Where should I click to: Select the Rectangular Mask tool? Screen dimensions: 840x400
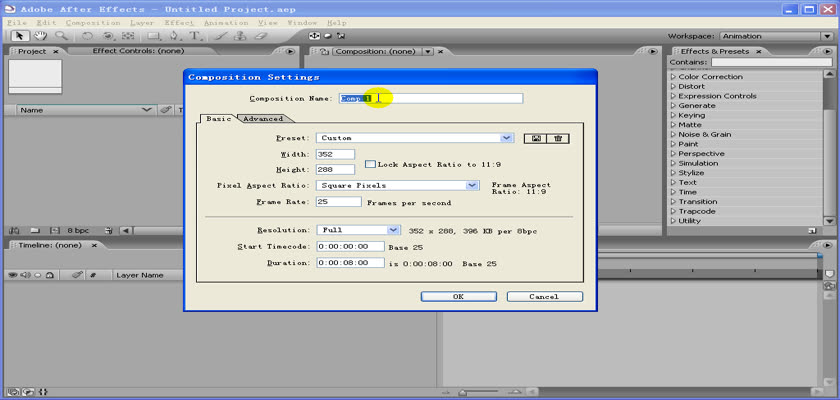click(x=154, y=36)
